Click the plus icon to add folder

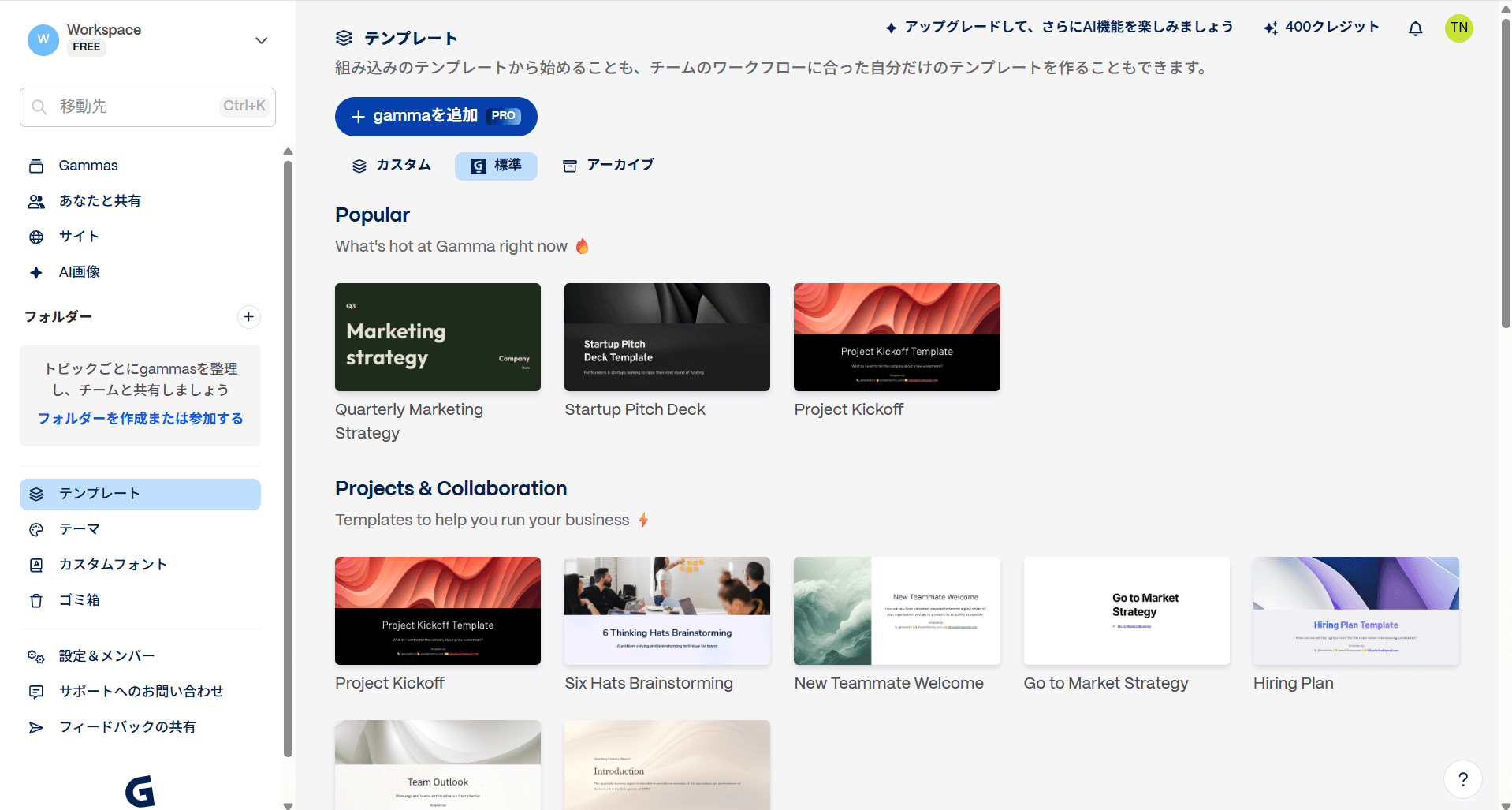coord(248,316)
